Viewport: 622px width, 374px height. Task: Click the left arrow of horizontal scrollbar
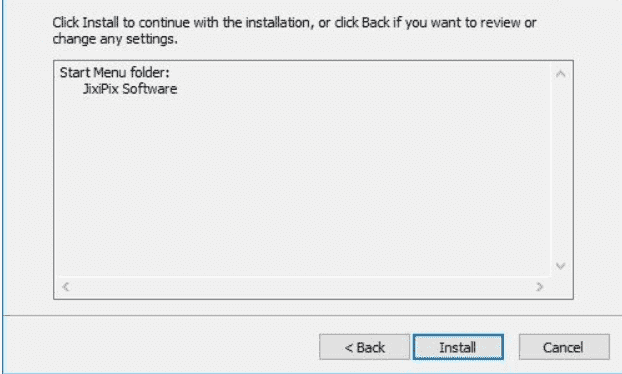point(66,286)
